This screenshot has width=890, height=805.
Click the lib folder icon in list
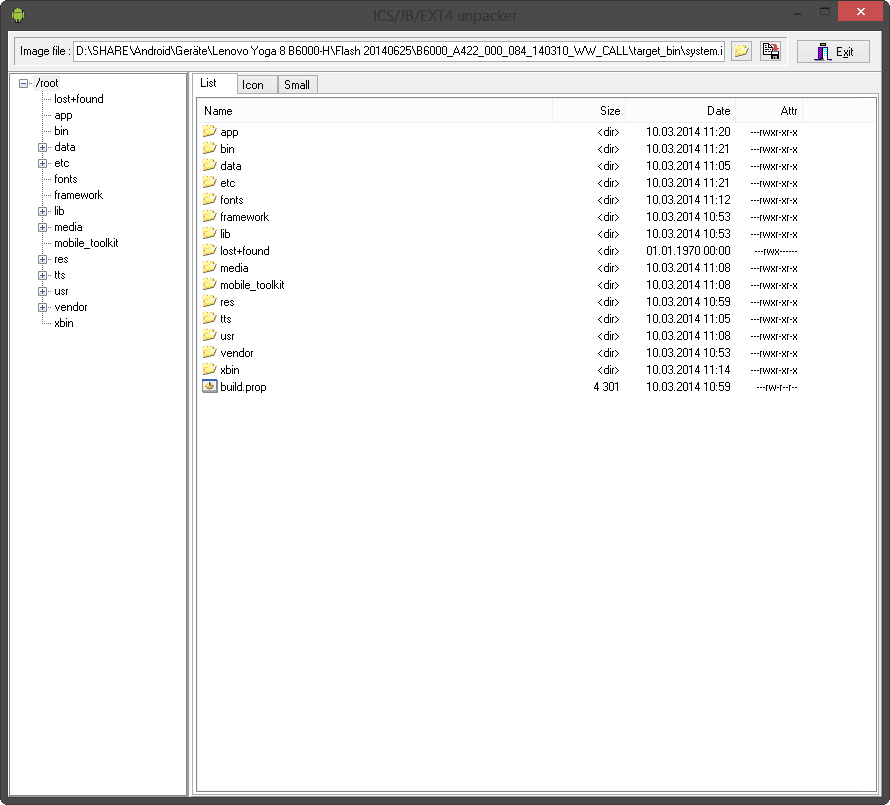(x=209, y=233)
